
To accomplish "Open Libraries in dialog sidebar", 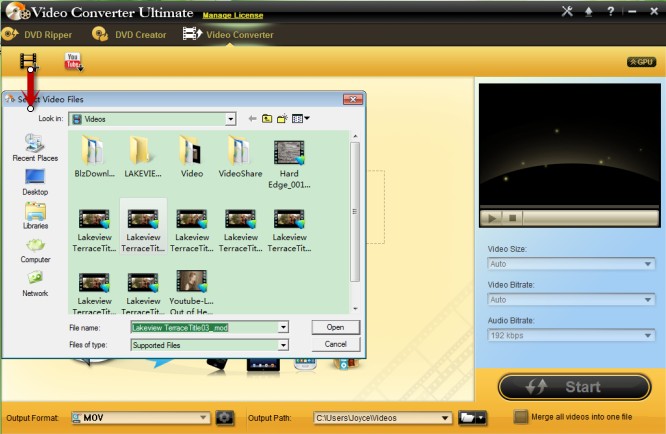I will tap(35, 216).
